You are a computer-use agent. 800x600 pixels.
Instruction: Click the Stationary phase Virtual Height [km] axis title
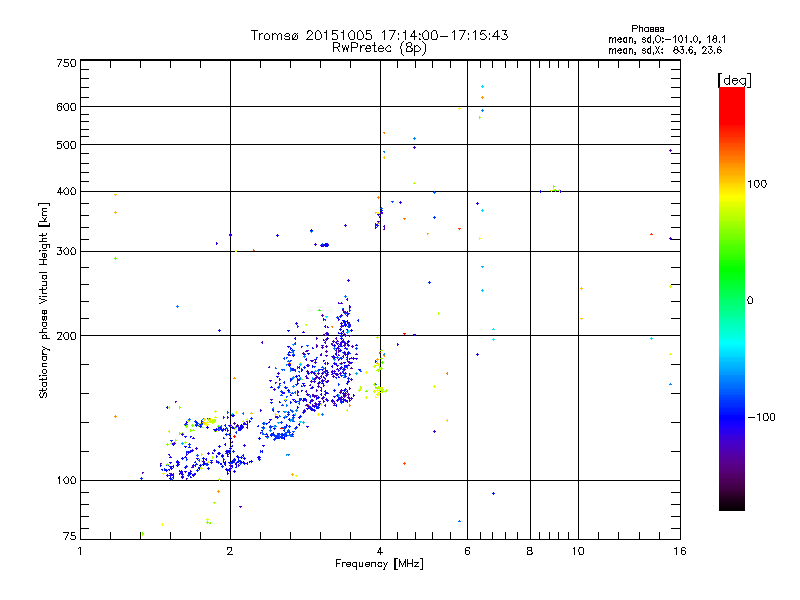(x=43, y=300)
